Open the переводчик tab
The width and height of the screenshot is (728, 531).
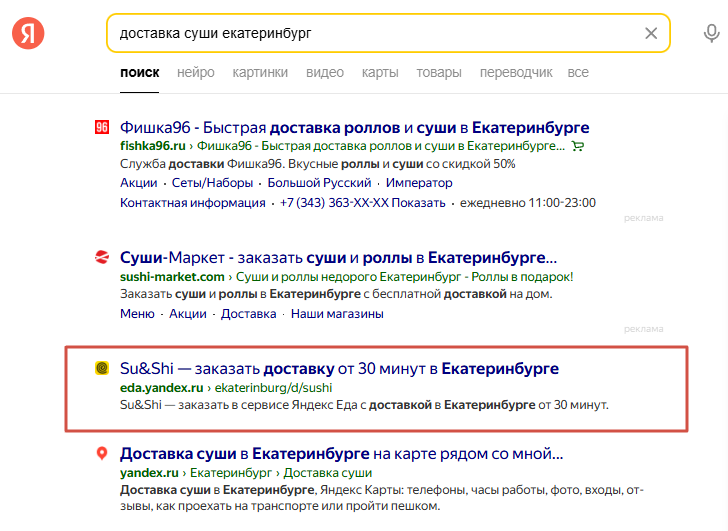516,72
